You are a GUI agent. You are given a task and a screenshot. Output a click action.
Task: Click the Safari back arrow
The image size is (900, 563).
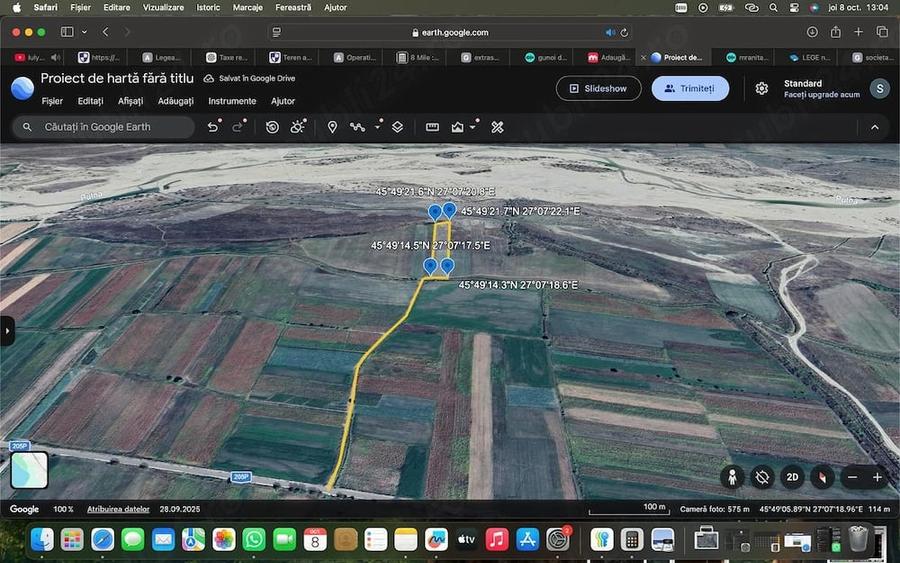[x=106, y=32]
